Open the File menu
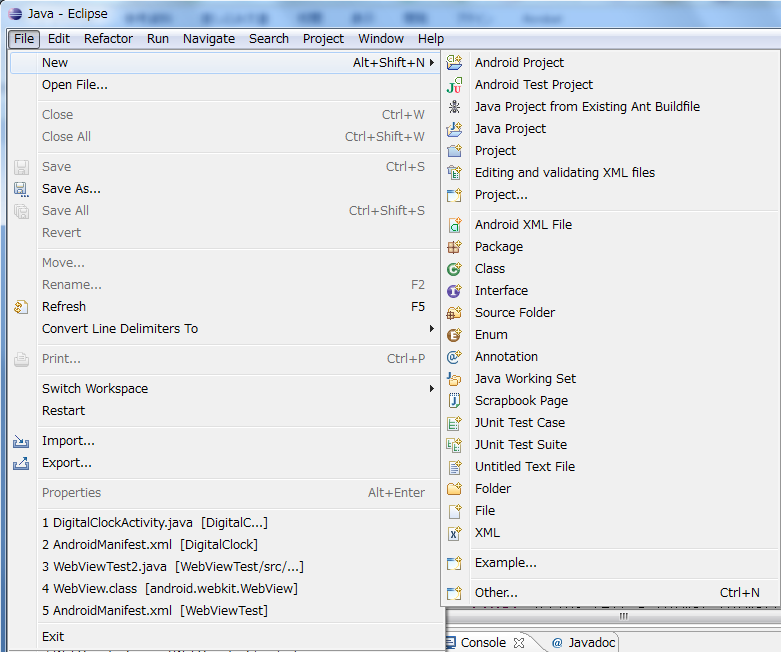This screenshot has height=652, width=781. tap(24, 39)
